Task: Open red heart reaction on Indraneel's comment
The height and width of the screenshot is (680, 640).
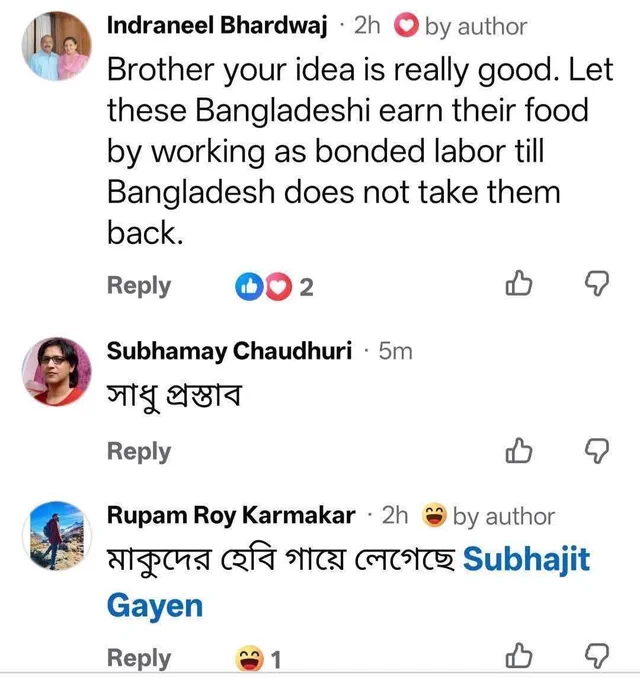Action: (278, 287)
